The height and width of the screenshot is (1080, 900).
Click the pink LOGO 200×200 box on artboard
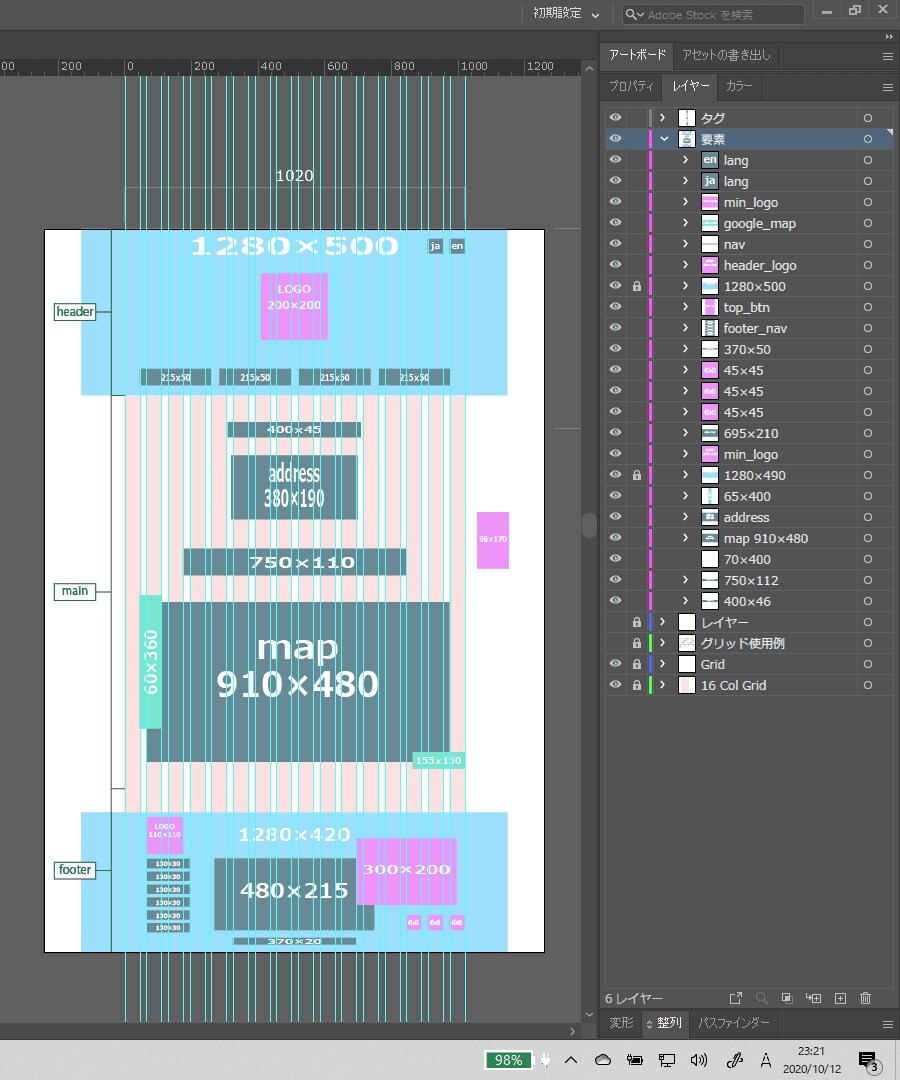[294, 307]
